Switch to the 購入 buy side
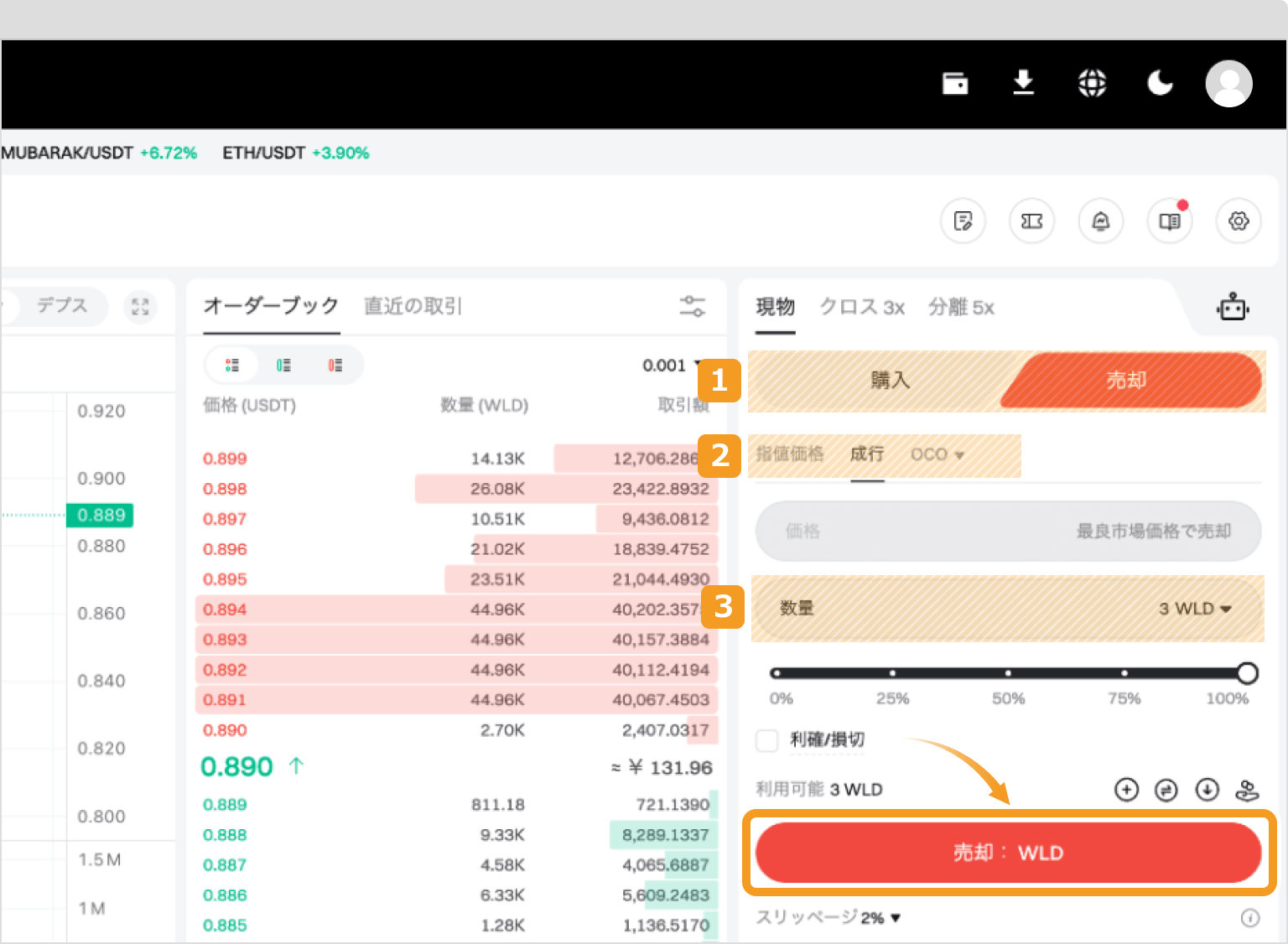1288x944 pixels. coord(889,381)
